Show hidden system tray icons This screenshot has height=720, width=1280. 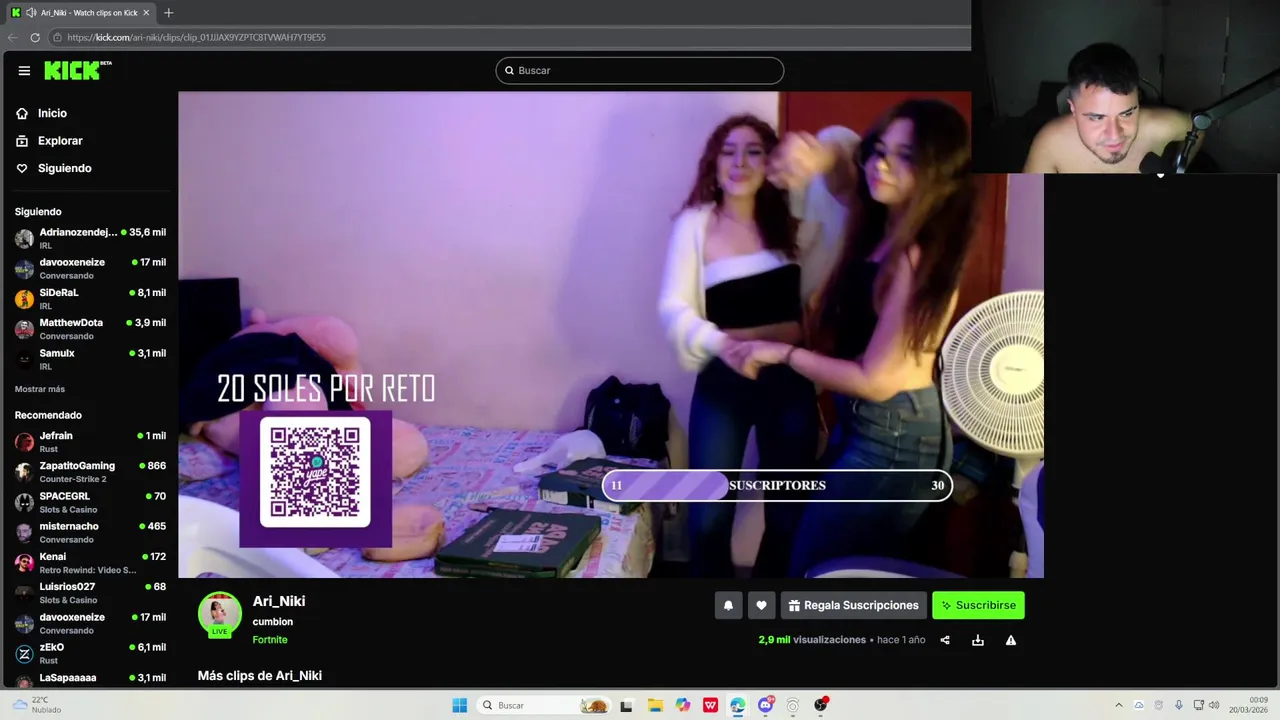coord(1119,705)
